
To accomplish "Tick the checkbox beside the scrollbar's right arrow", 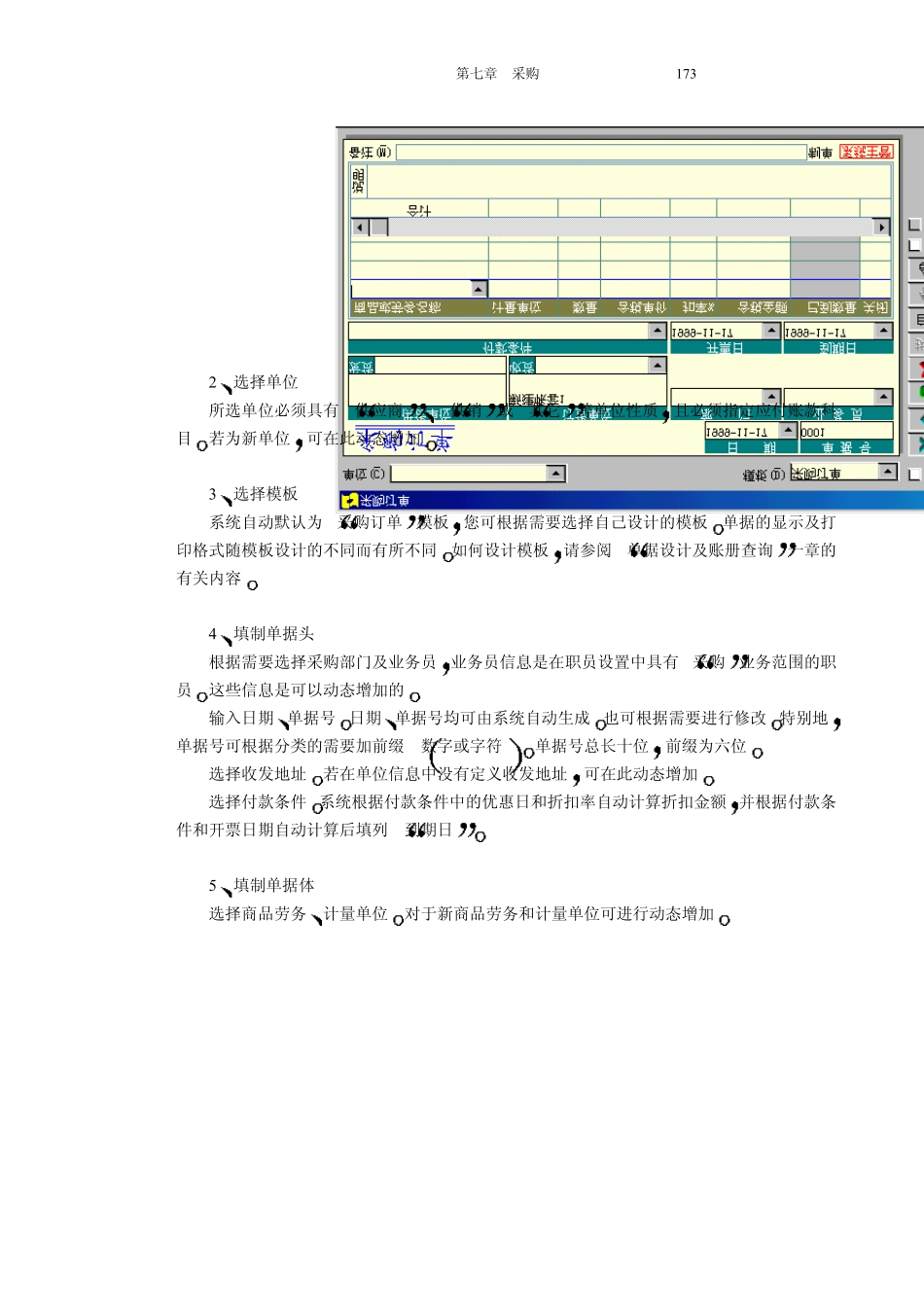I will 914,226.
